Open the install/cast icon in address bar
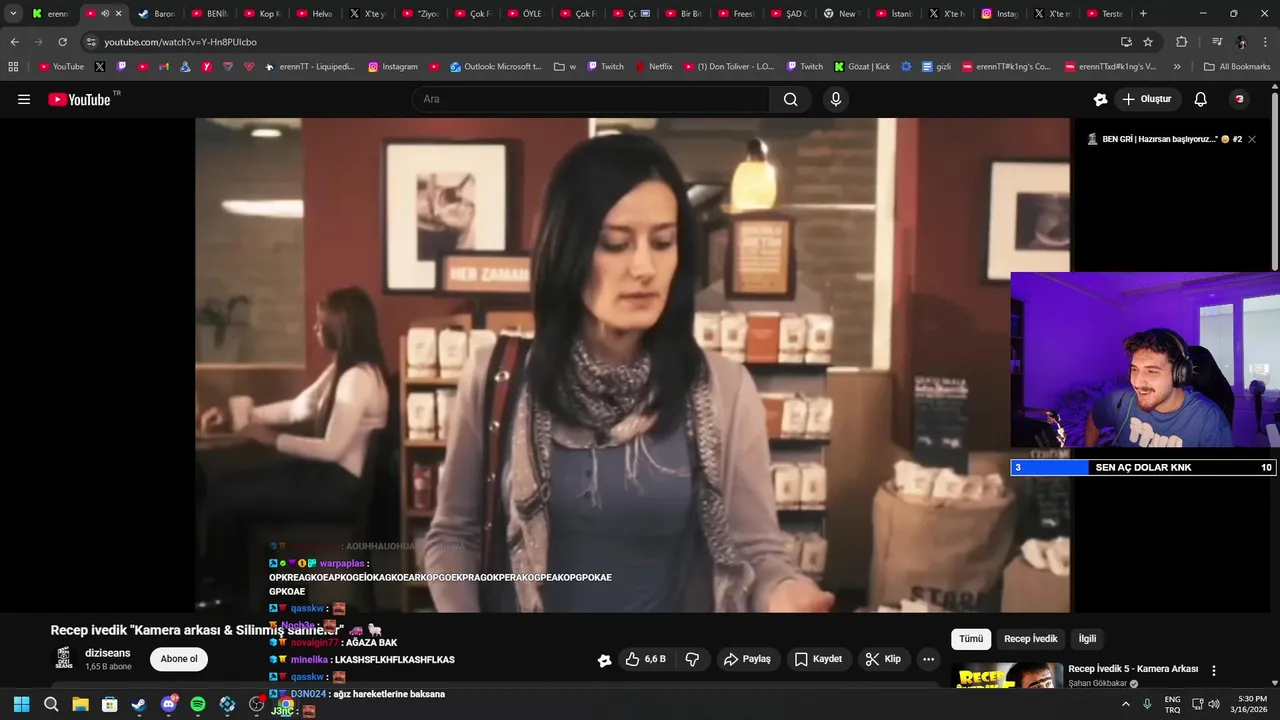 coord(1126,42)
